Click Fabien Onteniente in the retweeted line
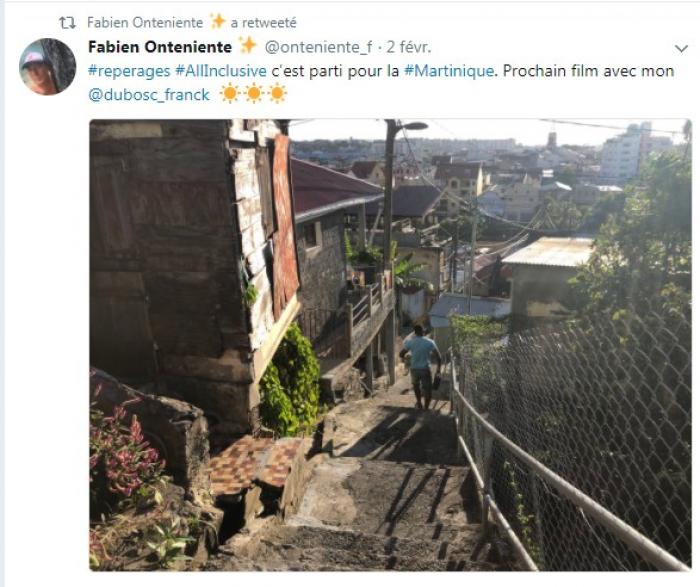This screenshot has height=587, width=700. [x=145, y=23]
